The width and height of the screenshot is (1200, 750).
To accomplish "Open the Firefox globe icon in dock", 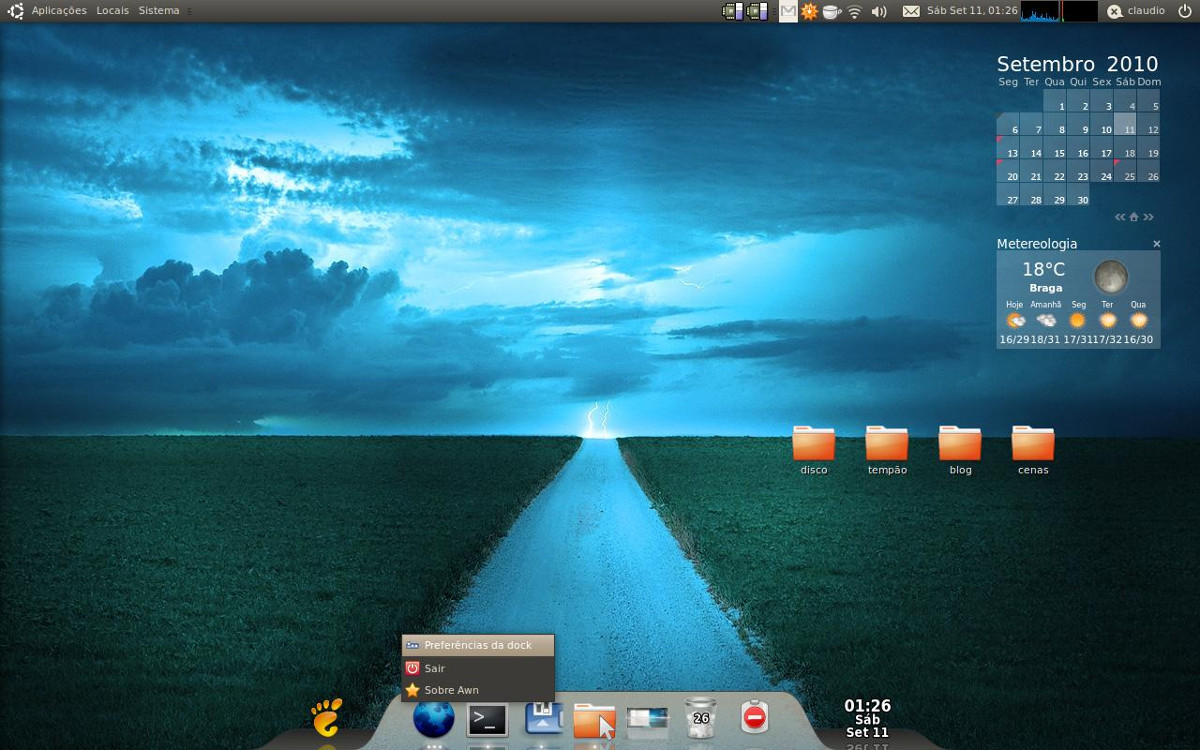I will [433, 718].
